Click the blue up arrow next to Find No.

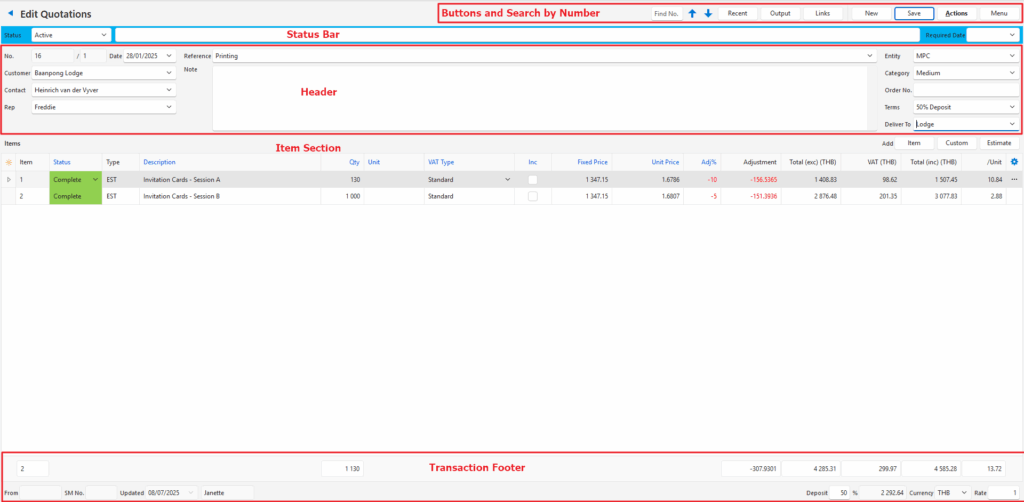(x=692, y=13)
